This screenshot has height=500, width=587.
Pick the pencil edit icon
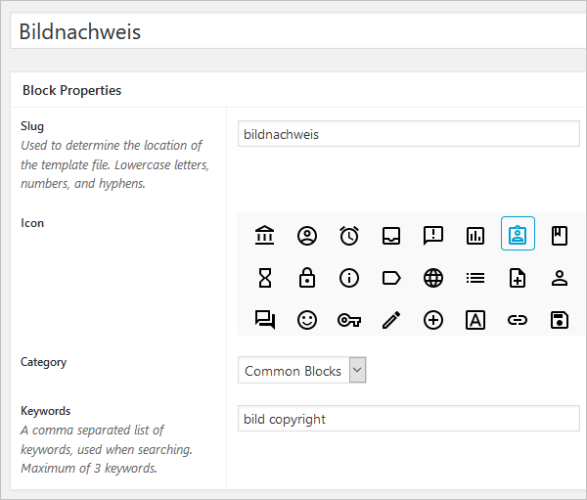point(391,320)
